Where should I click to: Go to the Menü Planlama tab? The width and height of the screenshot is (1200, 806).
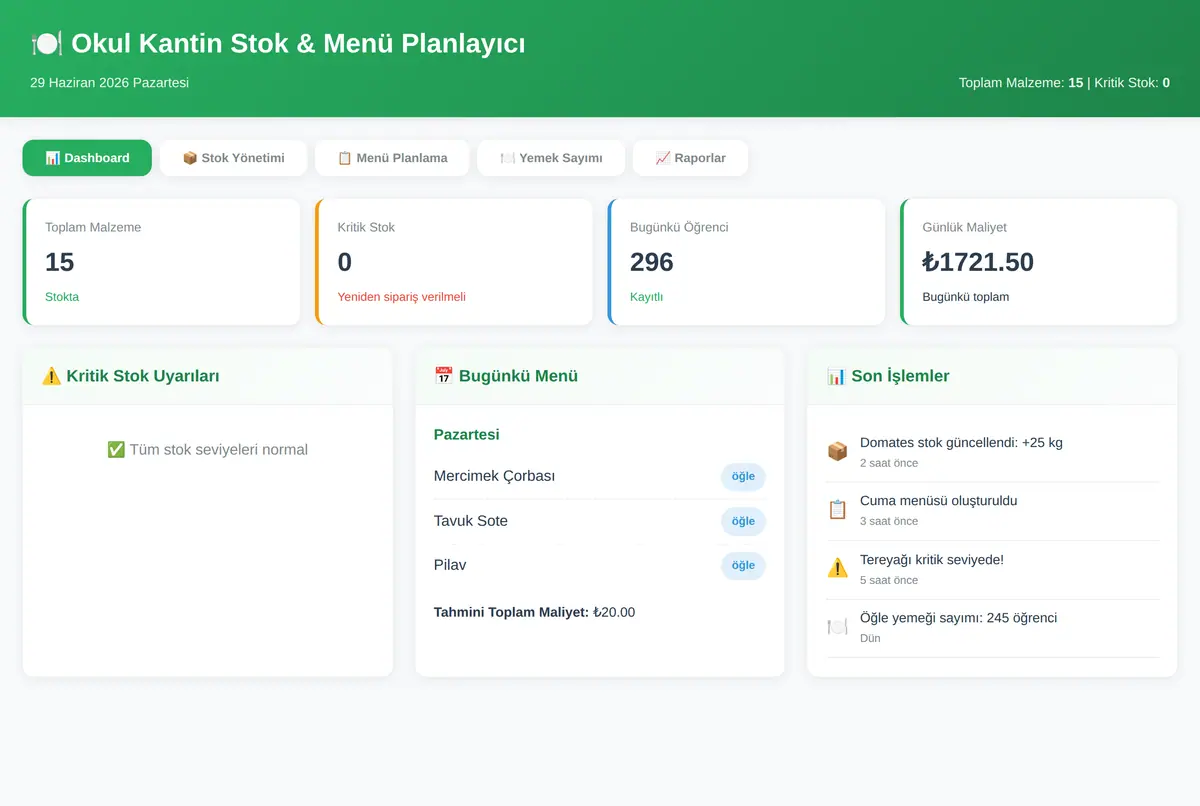click(392, 158)
